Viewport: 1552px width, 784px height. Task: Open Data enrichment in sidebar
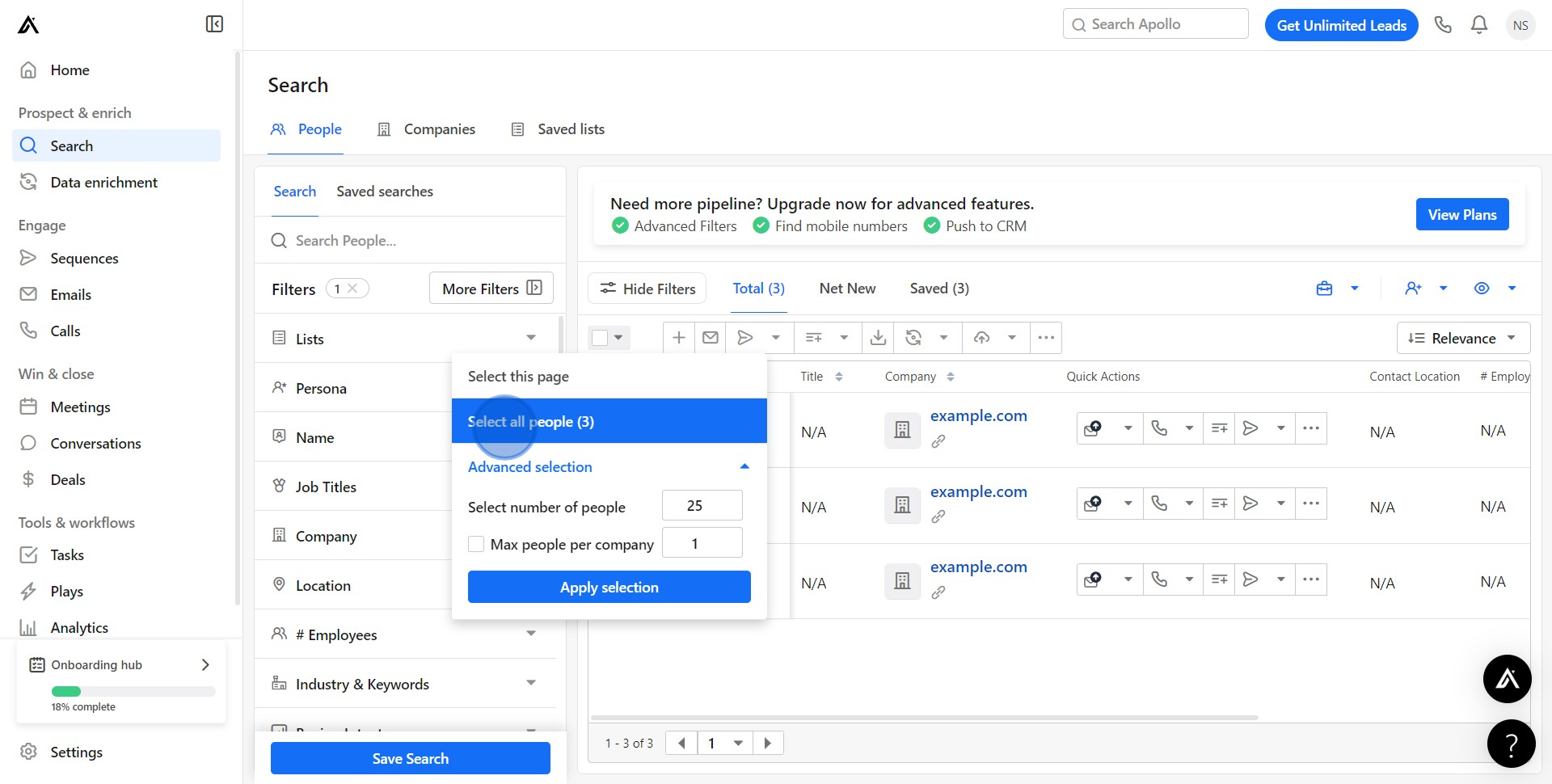pos(116,182)
